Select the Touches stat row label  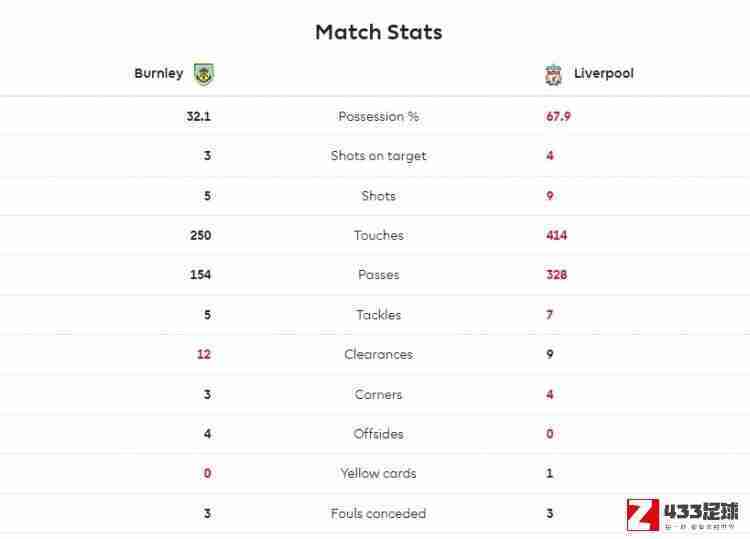(379, 235)
